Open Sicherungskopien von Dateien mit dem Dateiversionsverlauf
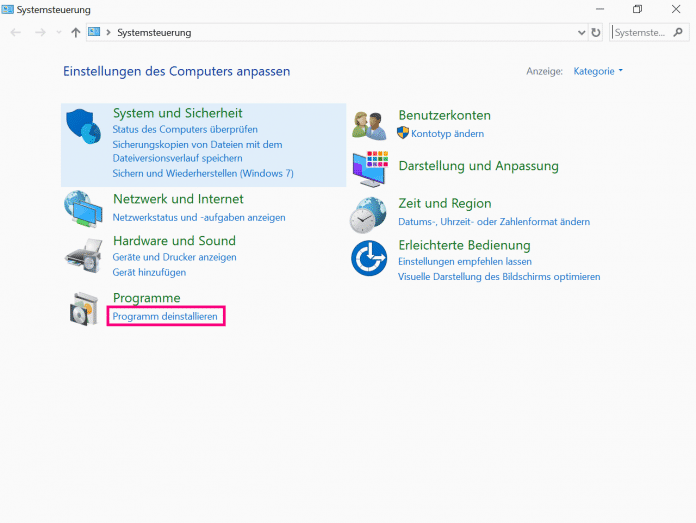696x523 pixels. (x=197, y=151)
